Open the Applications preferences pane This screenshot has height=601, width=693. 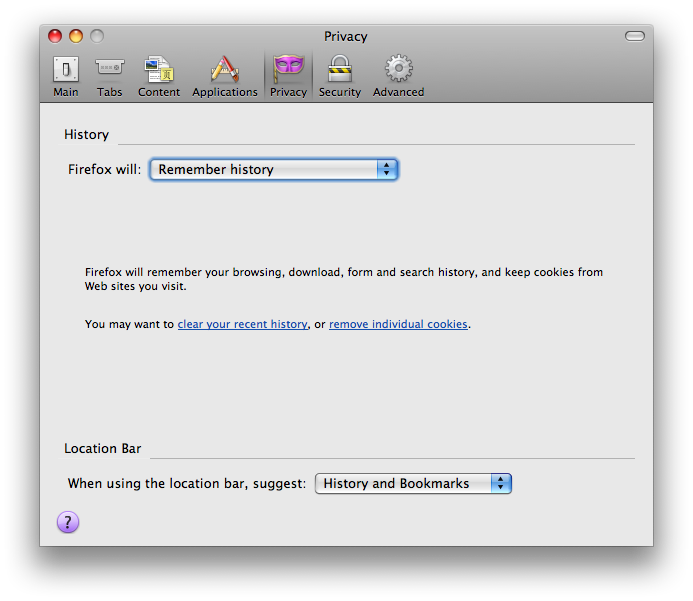coord(225,76)
